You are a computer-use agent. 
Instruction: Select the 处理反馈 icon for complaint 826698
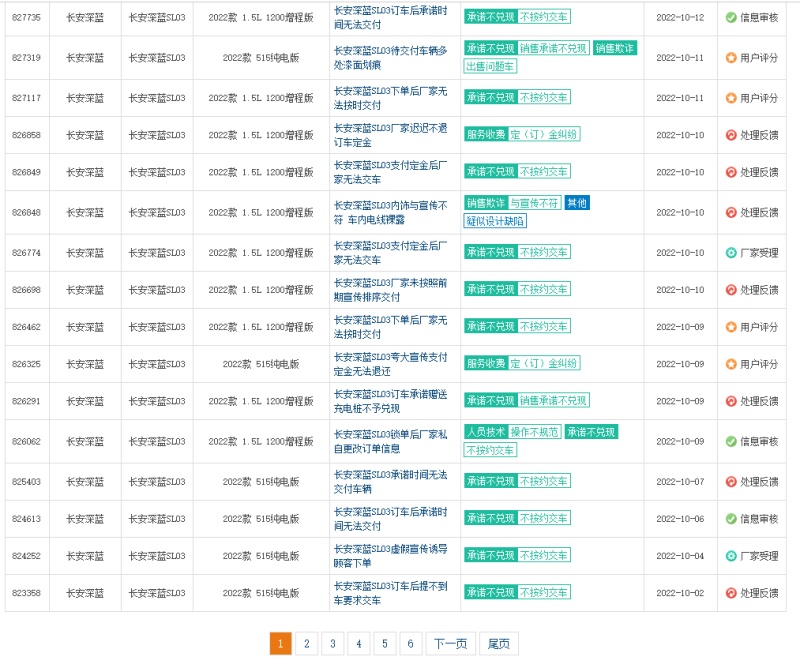click(x=731, y=290)
